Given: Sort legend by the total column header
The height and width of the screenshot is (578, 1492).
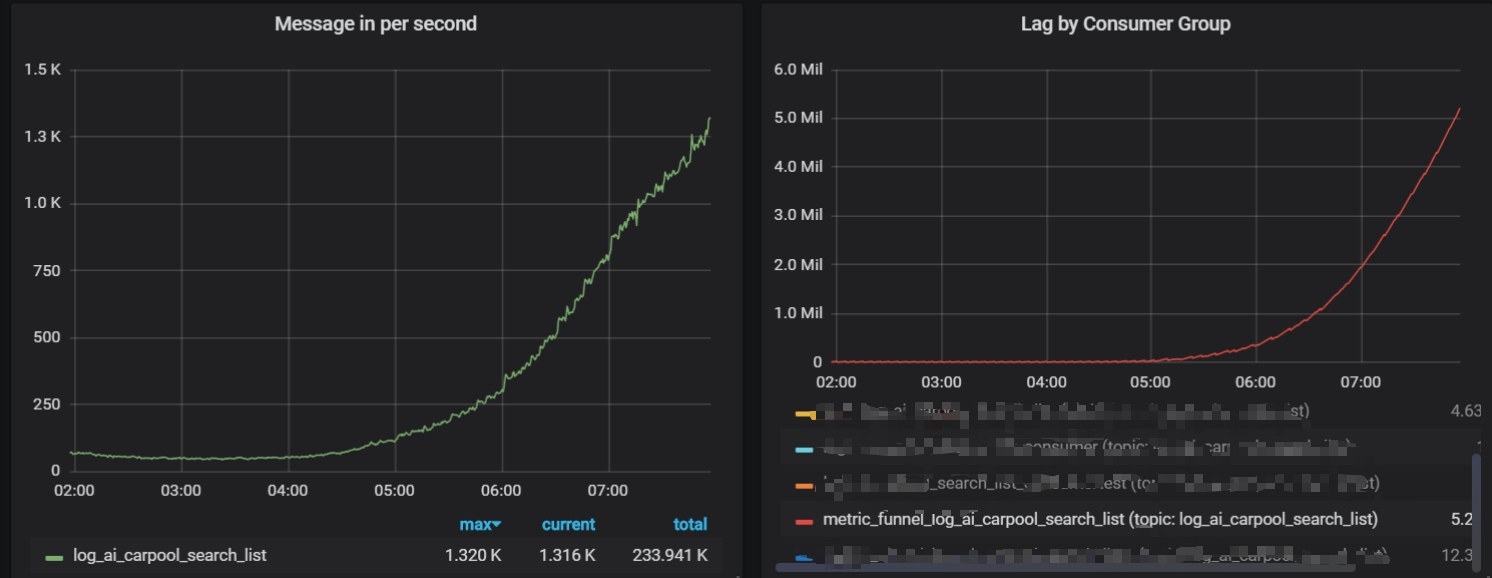Looking at the screenshot, I should click(x=690, y=524).
